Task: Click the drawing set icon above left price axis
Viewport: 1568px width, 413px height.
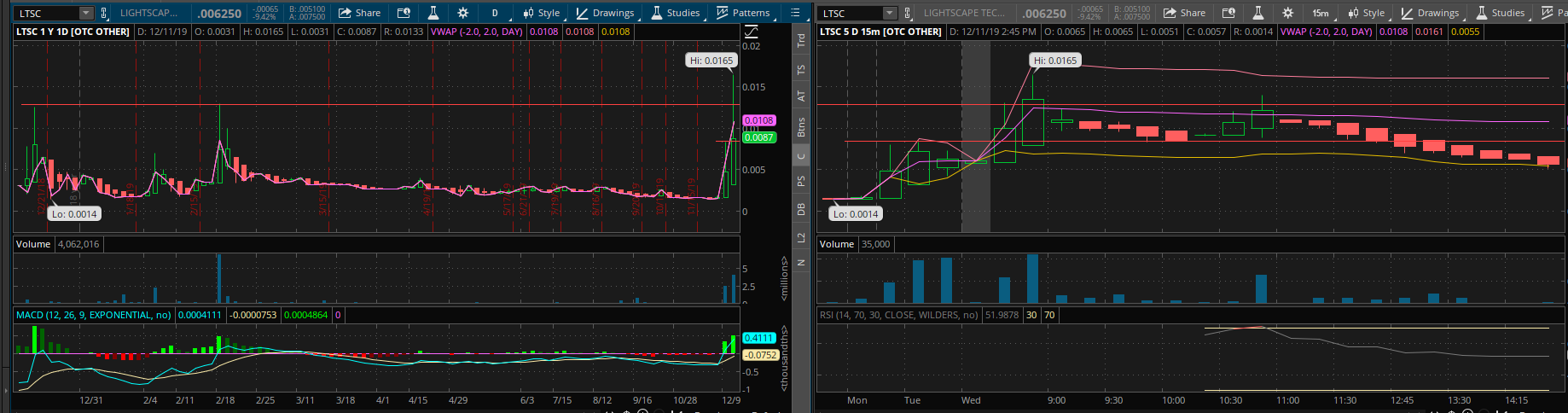Action: coord(751,32)
